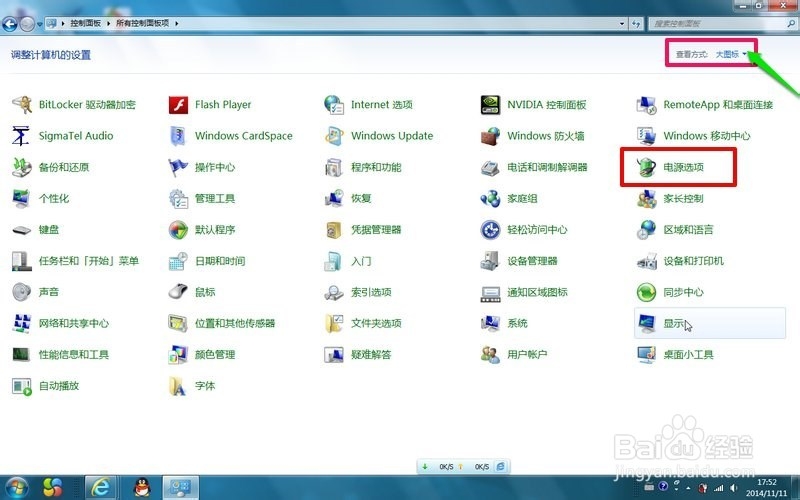This screenshot has height=500, width=800.
Task: Open 凭据管理器 icon
Action: 334,230
